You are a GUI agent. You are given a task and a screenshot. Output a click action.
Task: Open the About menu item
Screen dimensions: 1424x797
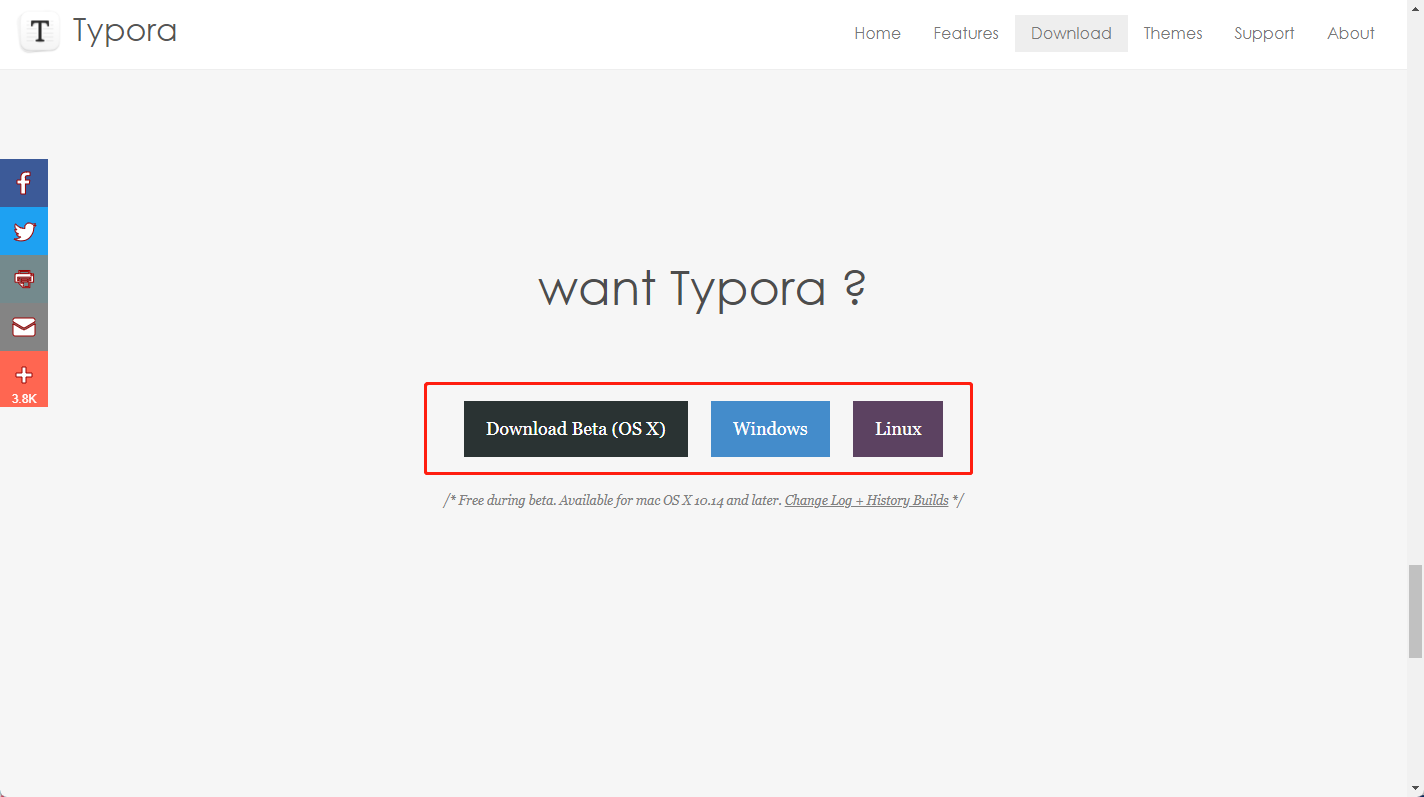pyautogui.click(x=1351, y=33)
